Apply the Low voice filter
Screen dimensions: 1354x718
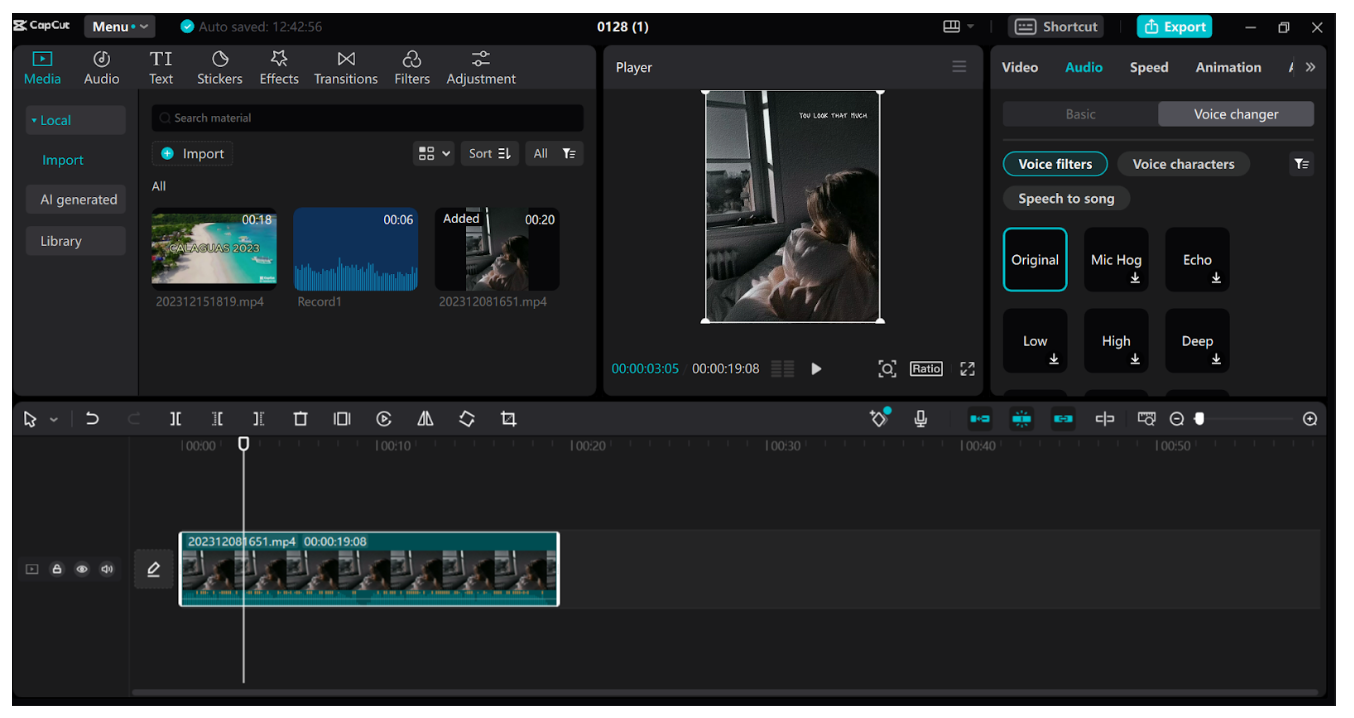[1035, 341]
